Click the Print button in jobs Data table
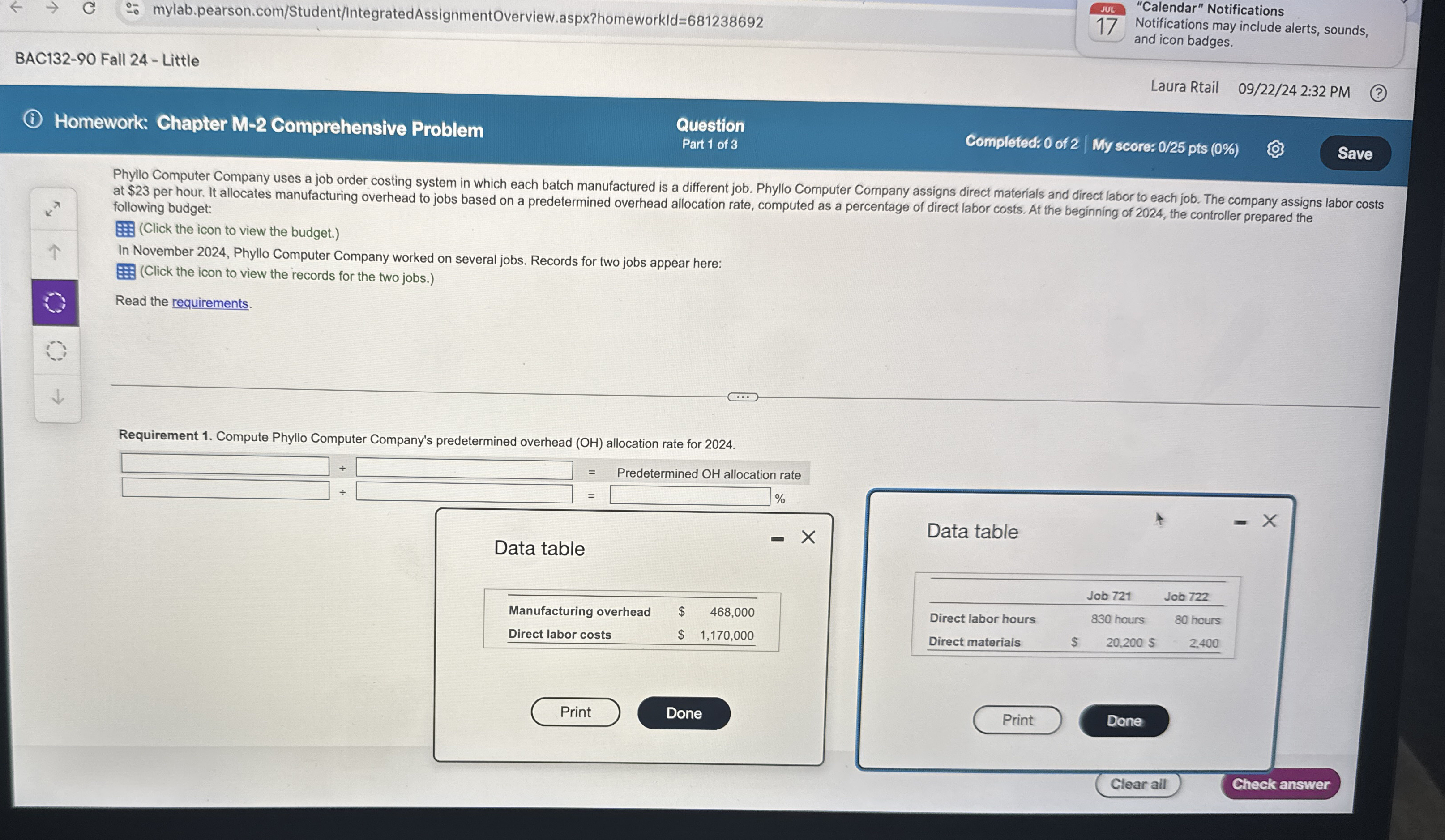Image resolution: width=1445 pixels, height=840 pixels. click(x=1016, y=720)
